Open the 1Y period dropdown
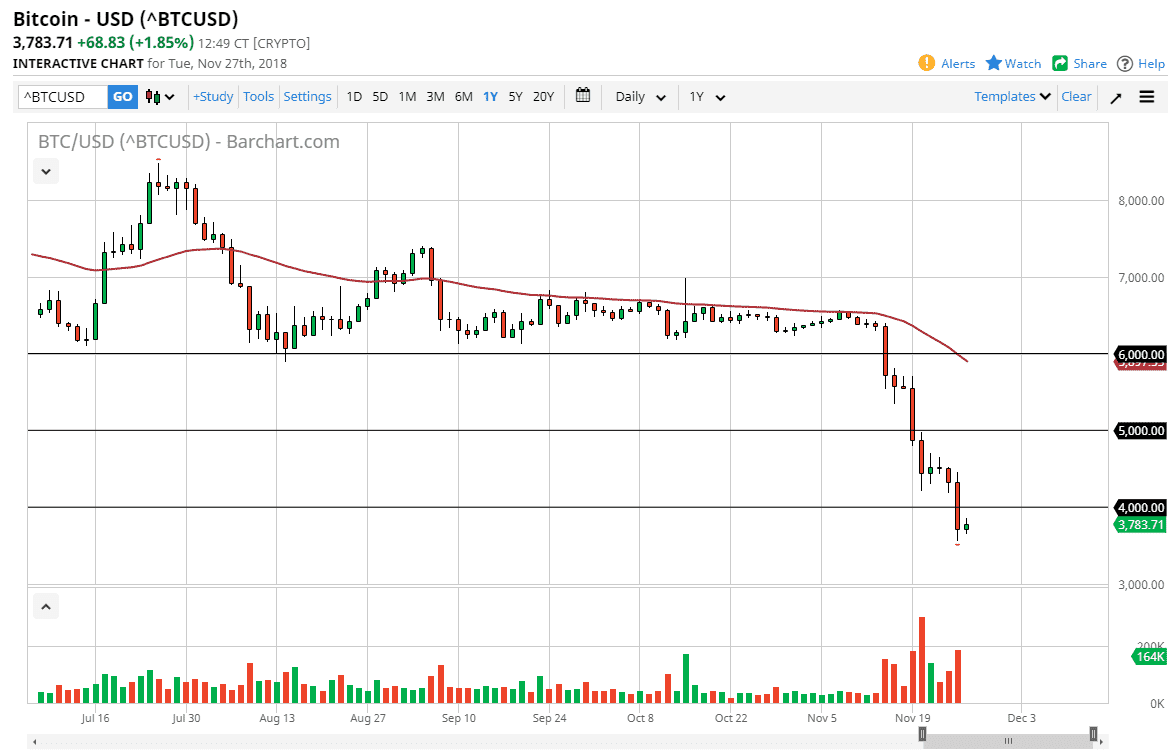This screenshot has height=751, width=1176. [x=706, y=97]
